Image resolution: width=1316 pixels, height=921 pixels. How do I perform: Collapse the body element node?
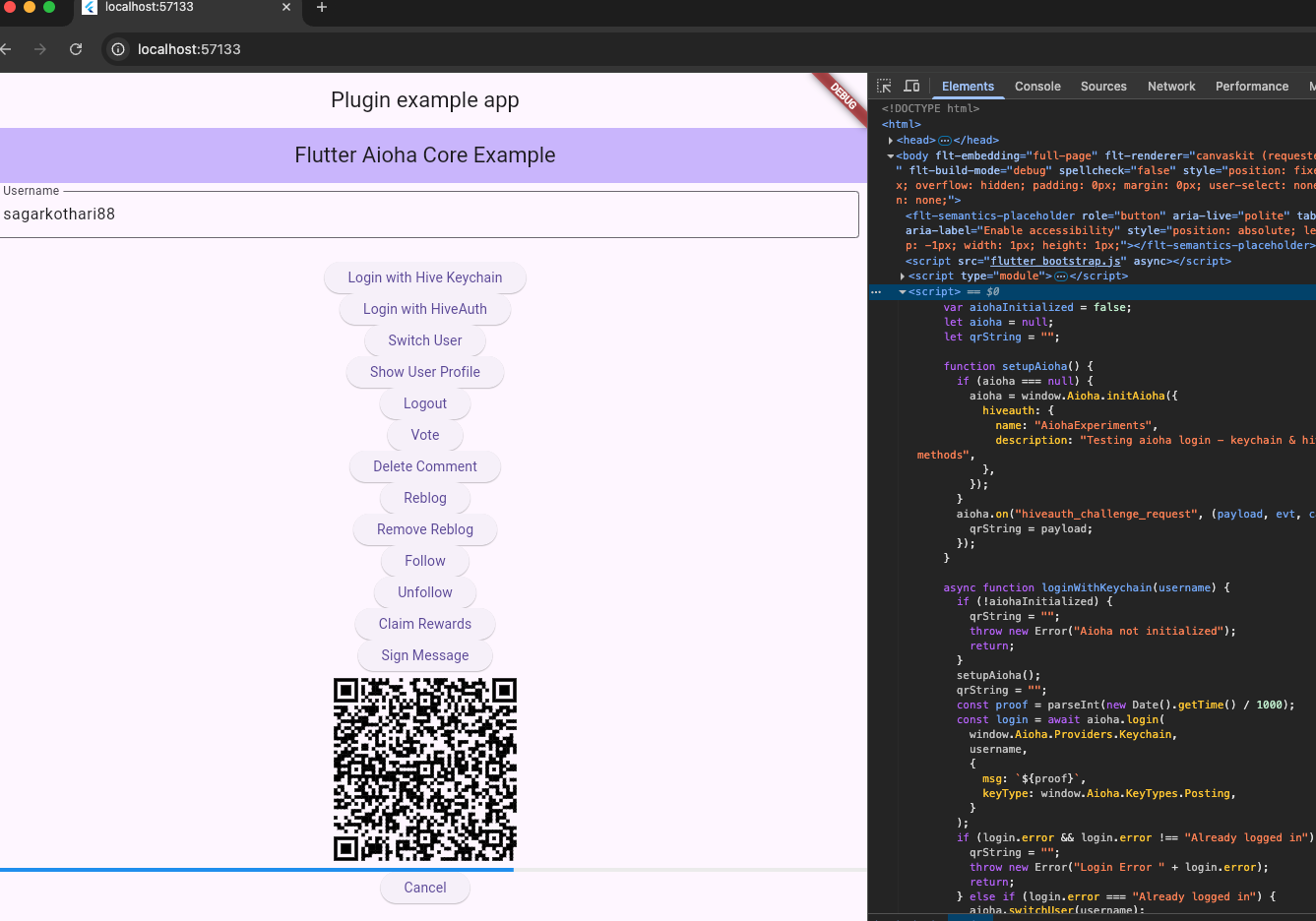pos(891,155)
